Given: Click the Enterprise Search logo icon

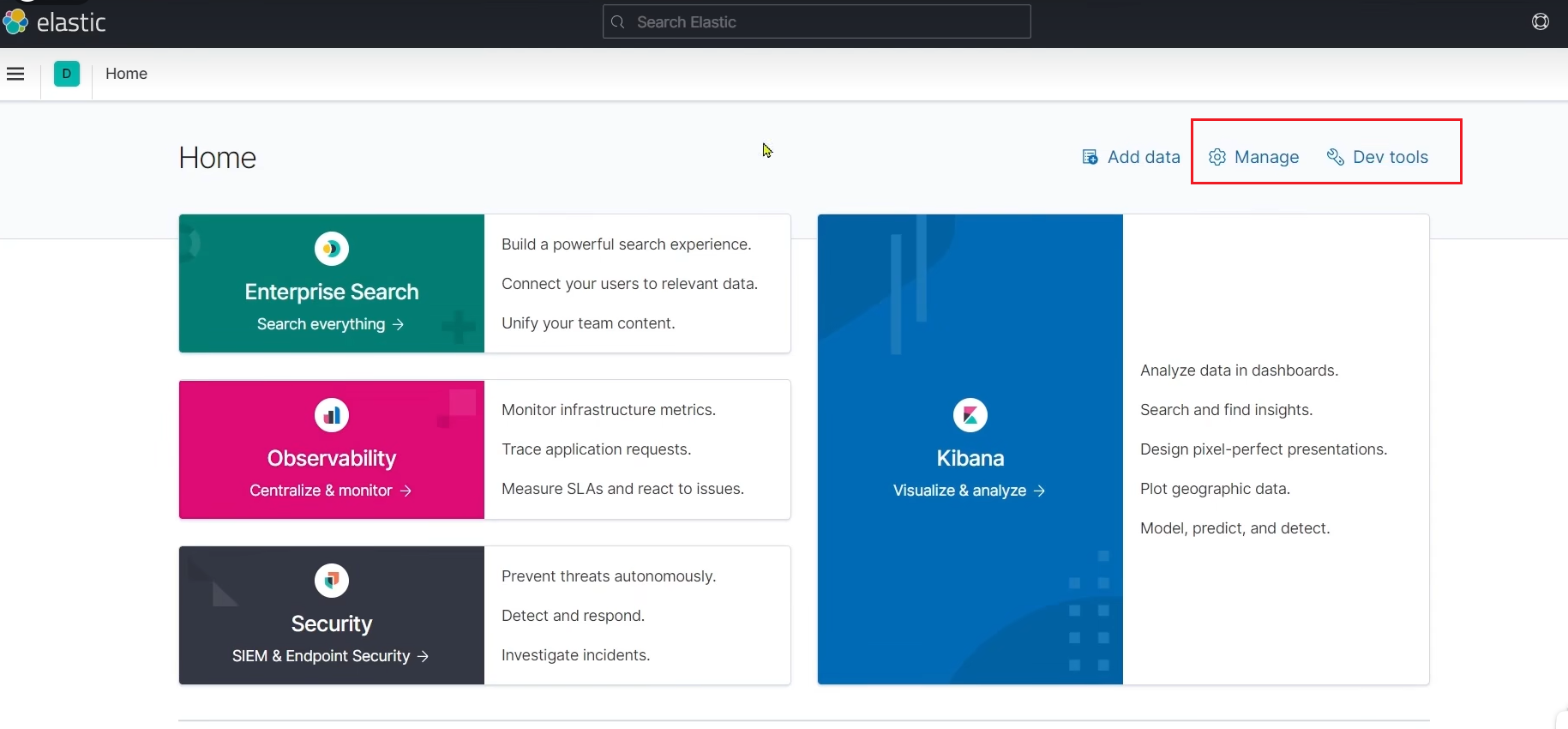Looking at the screenshot, I should [x=332, y=249].
